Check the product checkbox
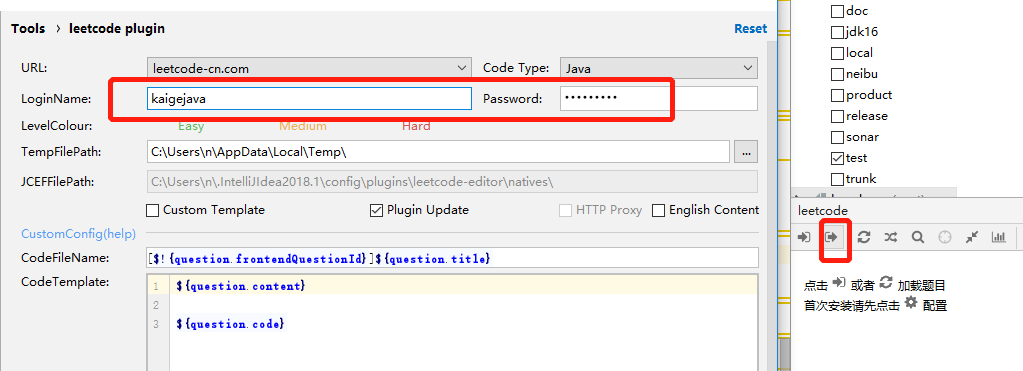The image size is (1023, 371). click(837, 95)
